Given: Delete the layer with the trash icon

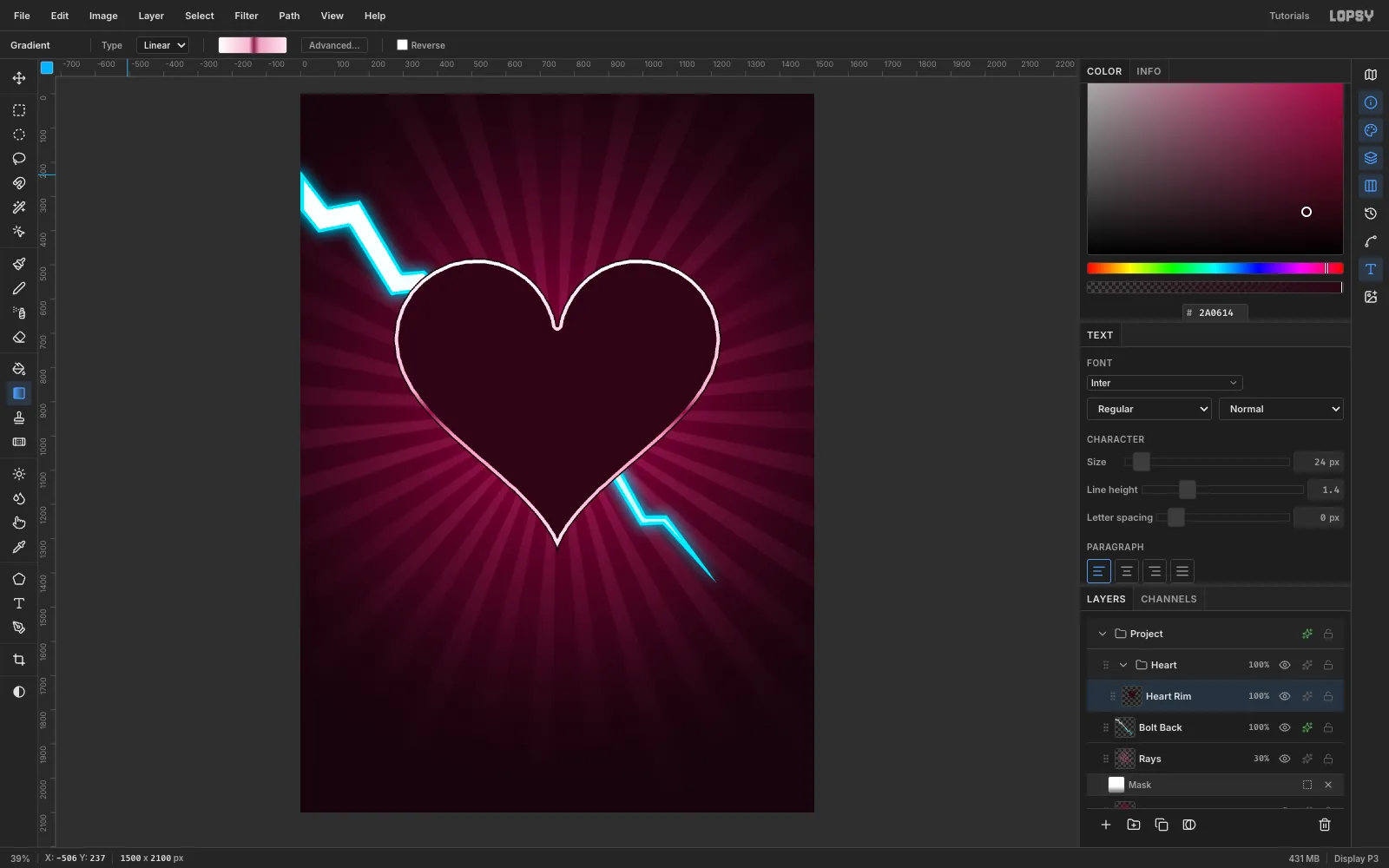Looking at the screenshot, I should tap(1325, 825).
